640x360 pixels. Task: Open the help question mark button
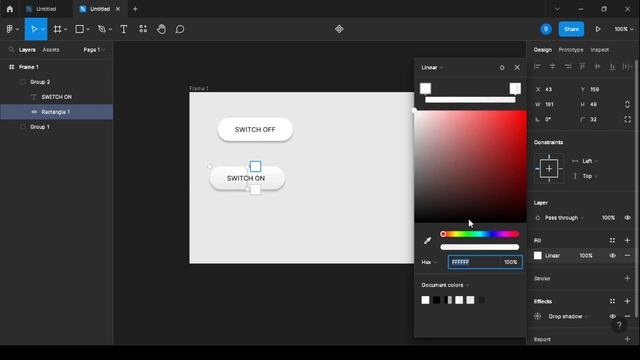coord(619,325)
